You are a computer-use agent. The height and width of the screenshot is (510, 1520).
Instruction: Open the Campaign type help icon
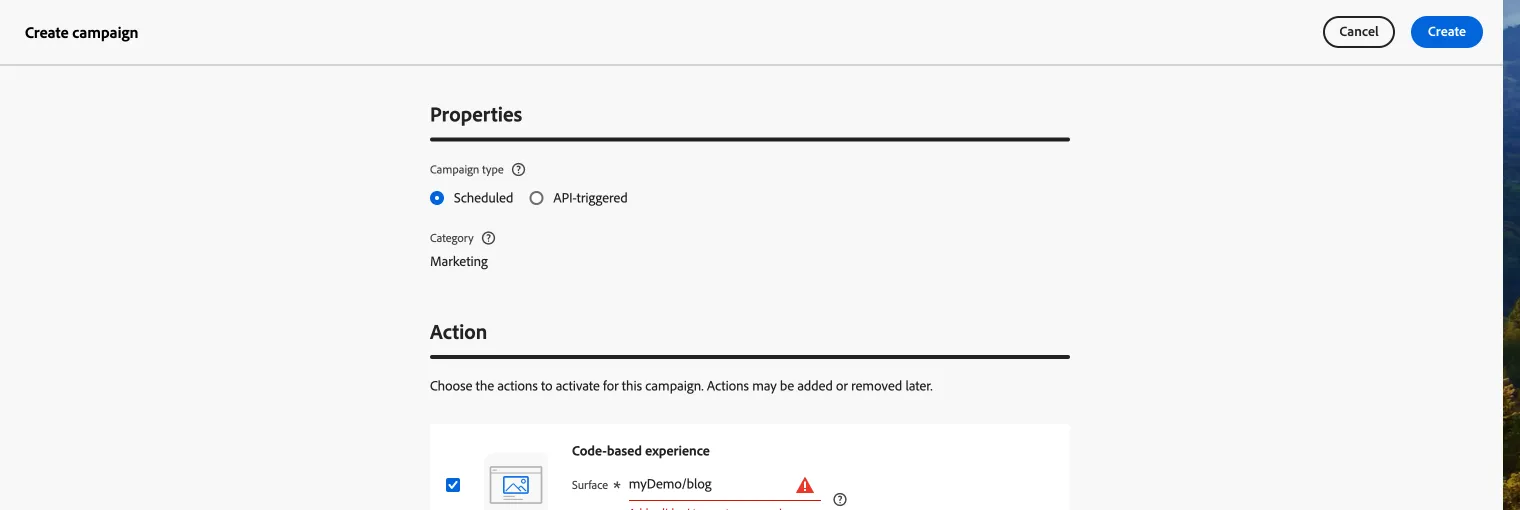click(518, 170)
